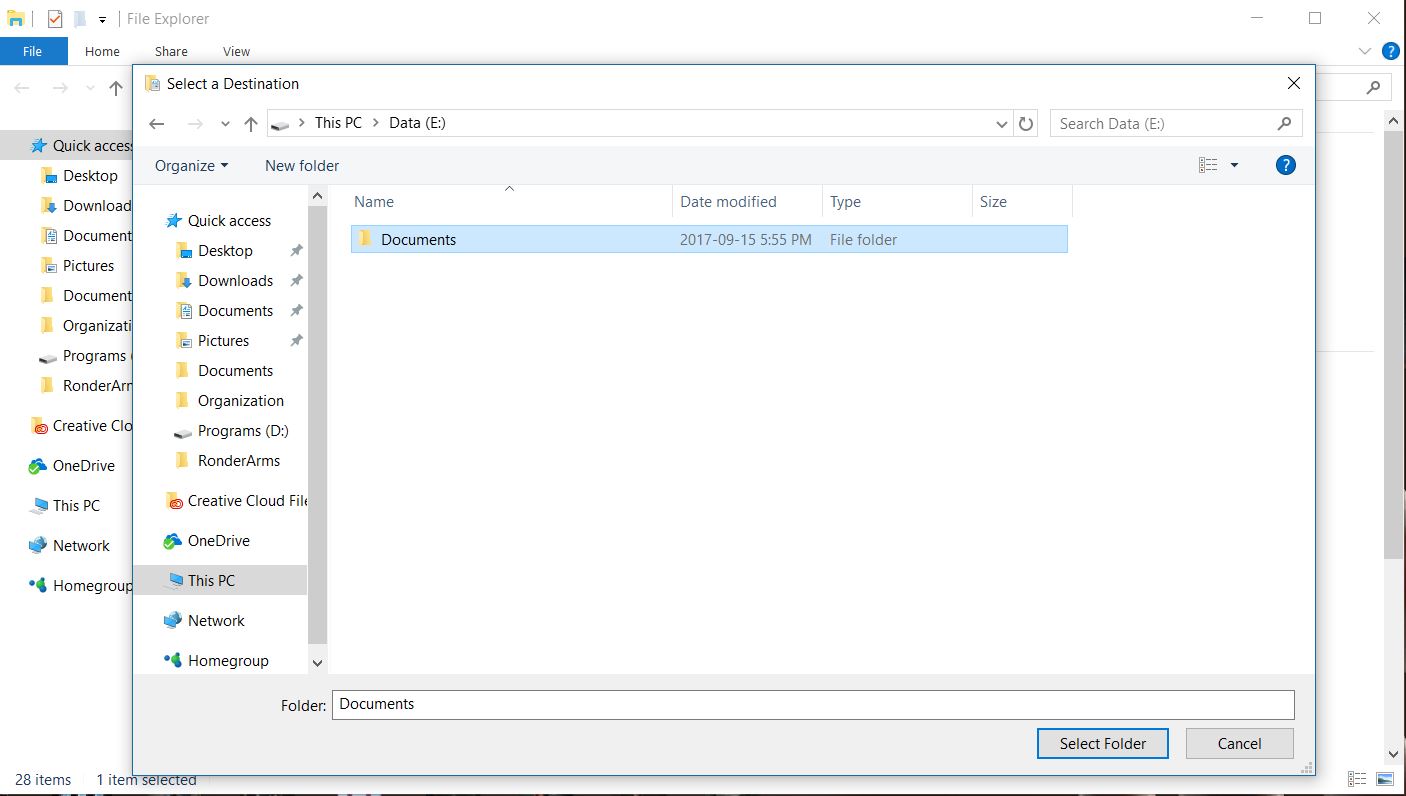Click the Back navigation arrow
This screenshot has height=796, width=1406.
coord(157,123)
